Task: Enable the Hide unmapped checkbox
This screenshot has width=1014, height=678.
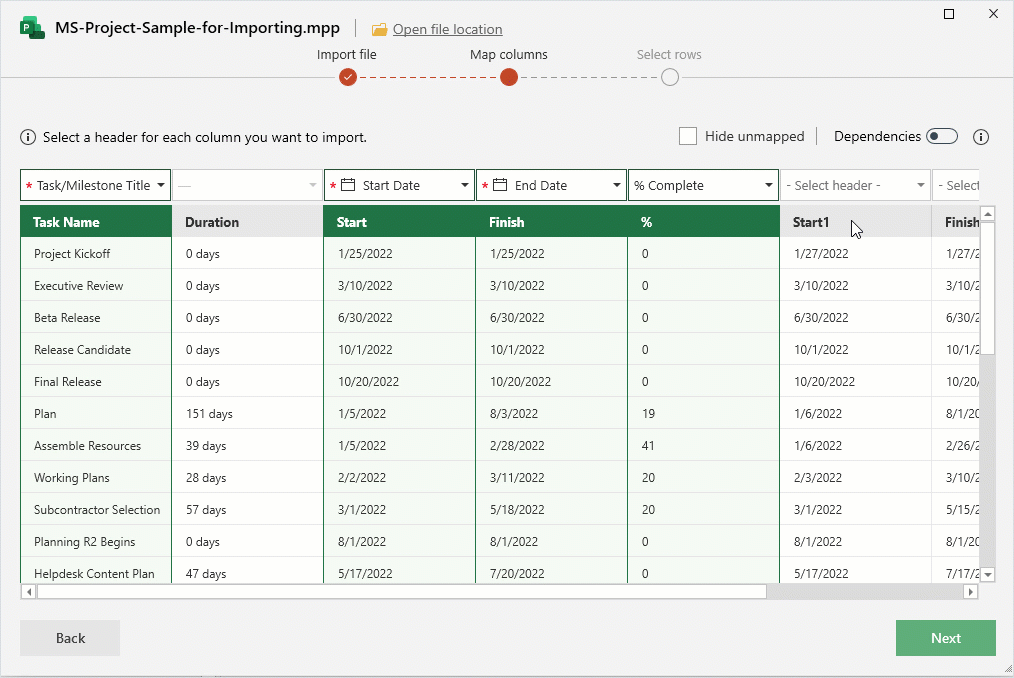Action: click(687, 136)
